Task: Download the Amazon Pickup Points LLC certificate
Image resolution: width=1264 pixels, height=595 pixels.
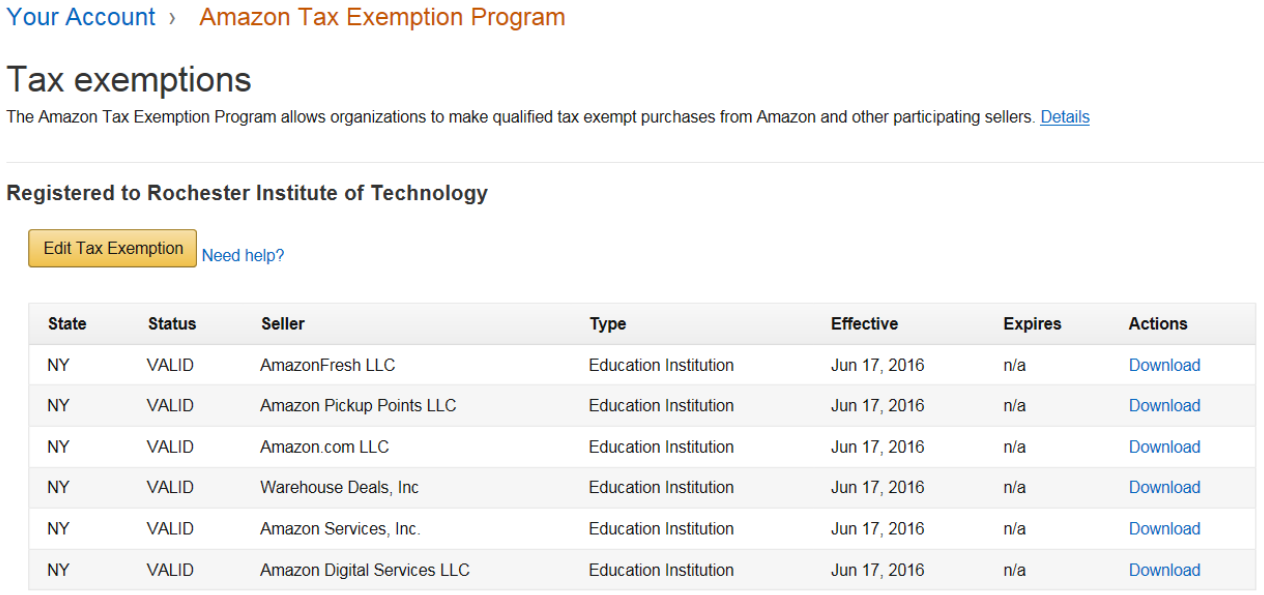Action: point(1164,405)
